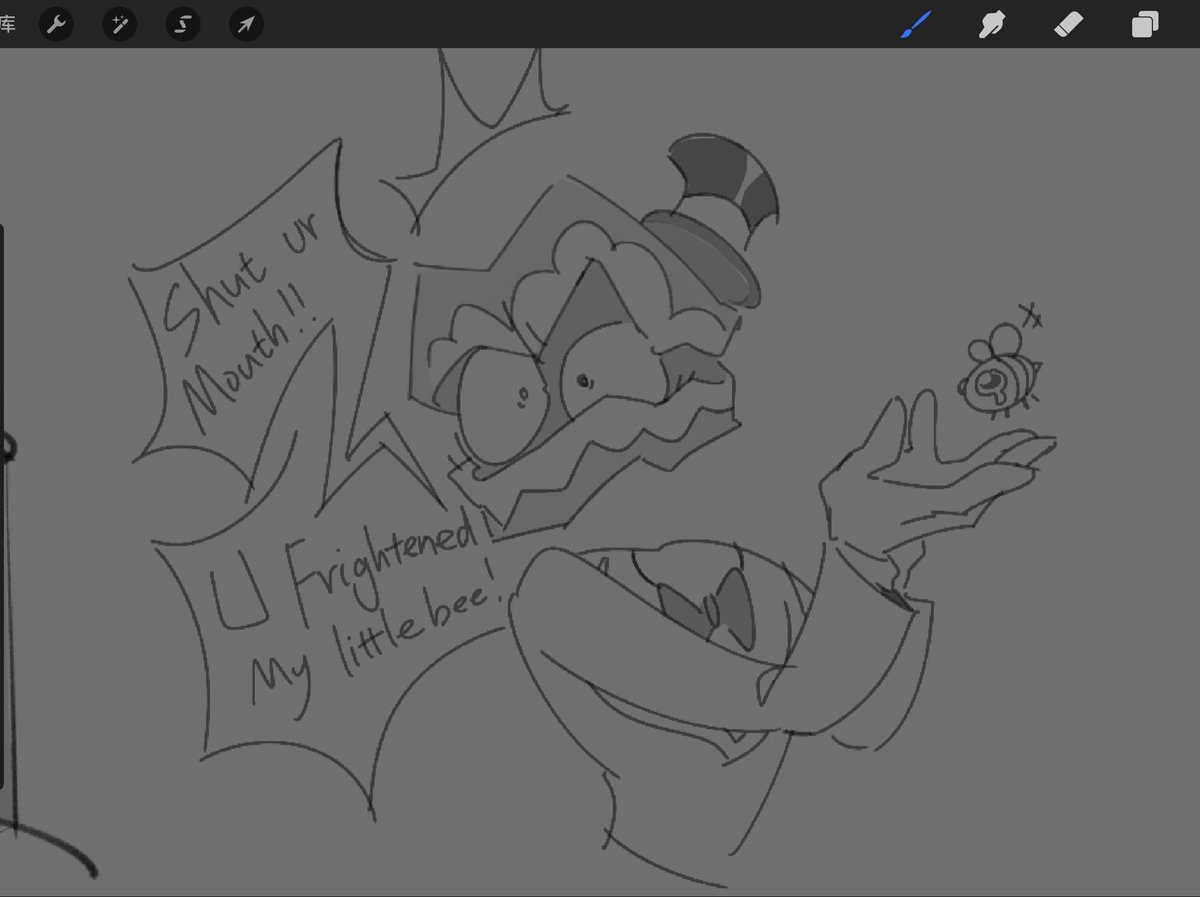Activate the Selection tool
The height and width of the screenshot is (897, 1200).
[183, 24]
